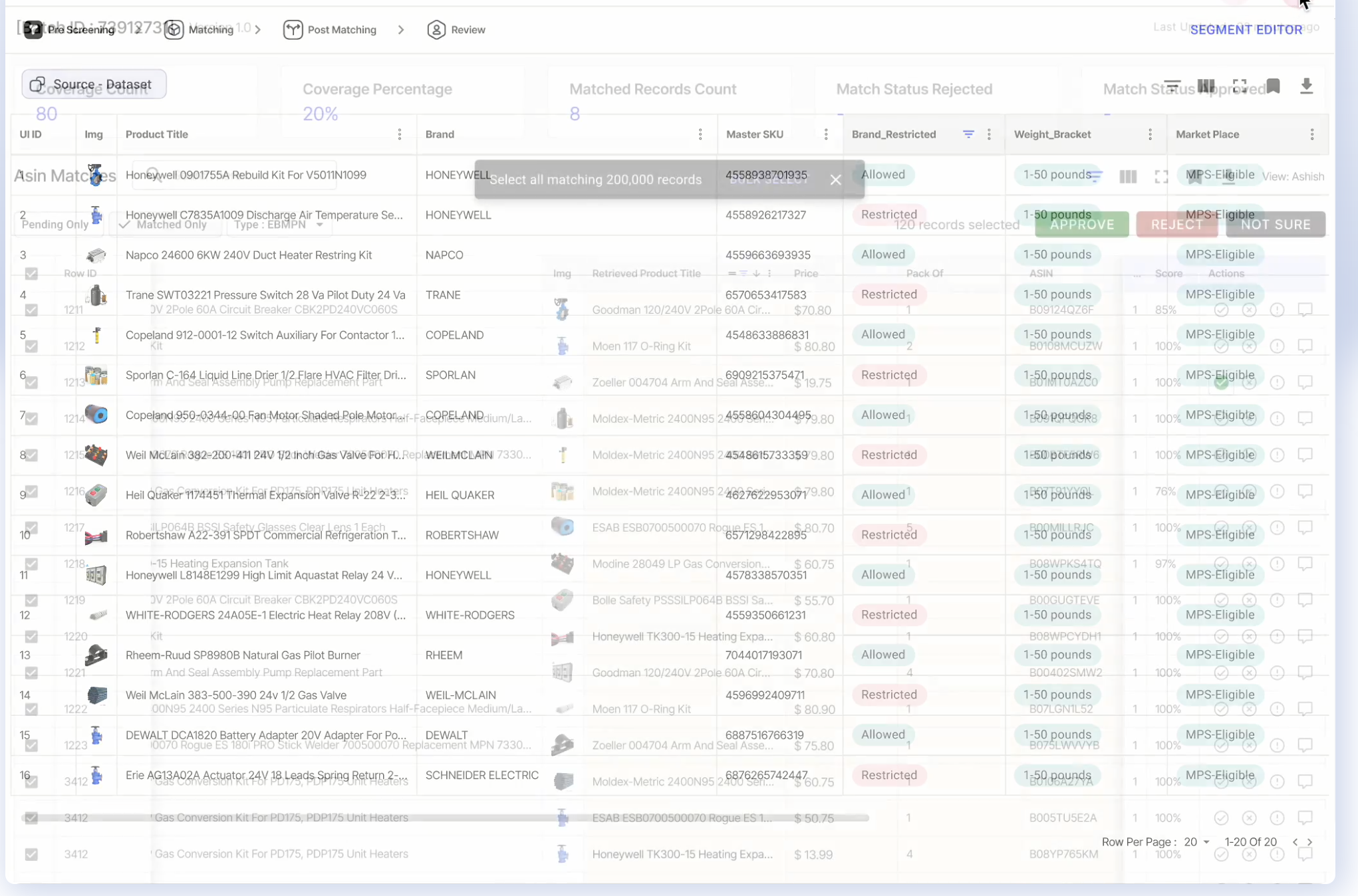Open the Market Place column menu
The width and height of the screenshot is (1358, 896).
[1312, 134]
